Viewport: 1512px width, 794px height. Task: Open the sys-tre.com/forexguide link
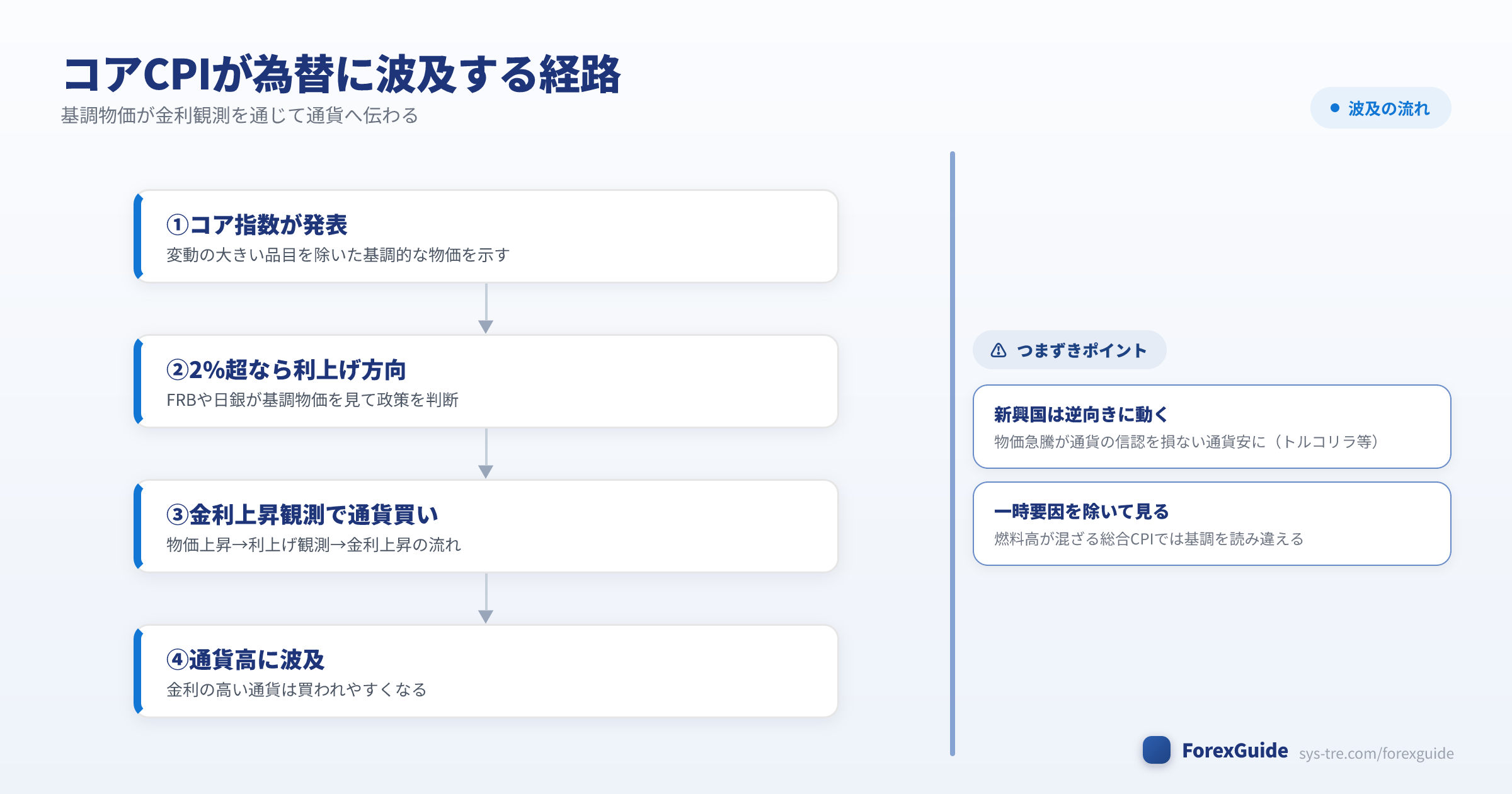1376,753
